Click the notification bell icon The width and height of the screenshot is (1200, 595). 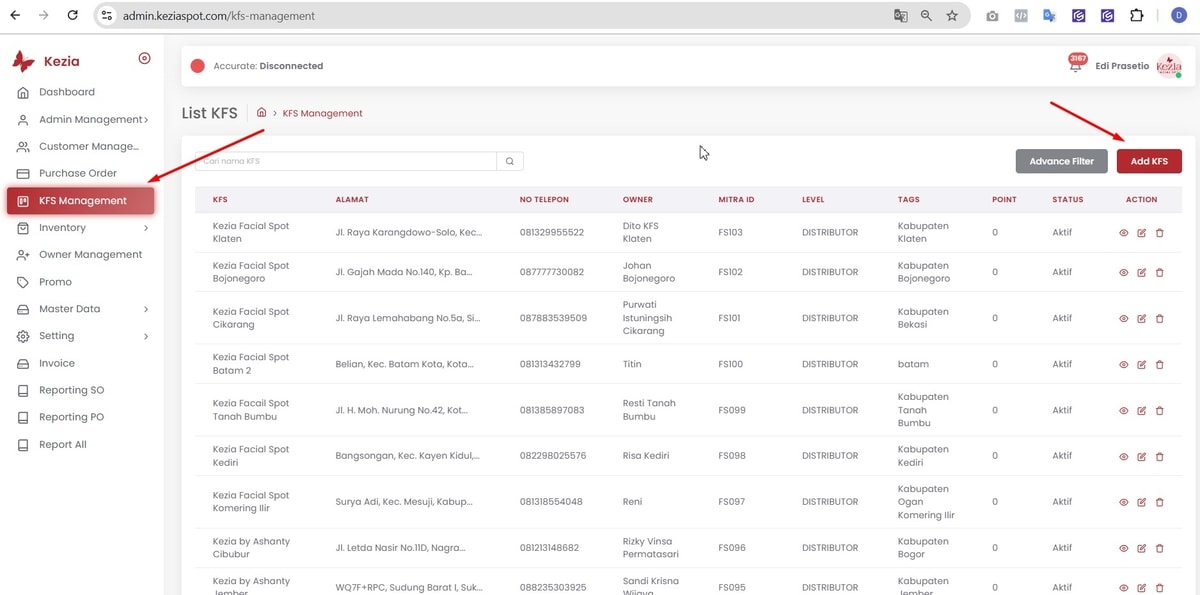pos(1076,66)
